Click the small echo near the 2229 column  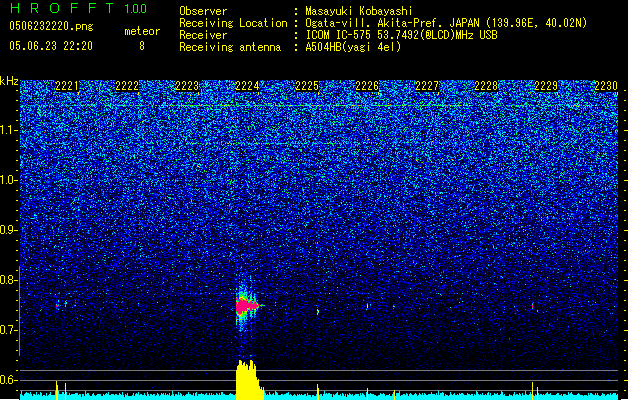pyautogui.click(x=533, y=306)
